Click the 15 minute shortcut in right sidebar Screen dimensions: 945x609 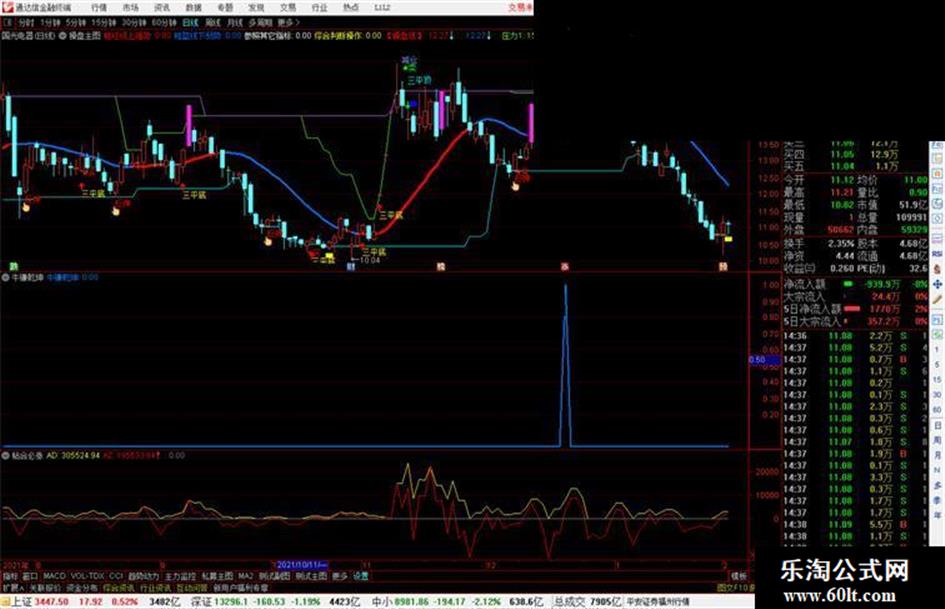[x=938, y=380]
